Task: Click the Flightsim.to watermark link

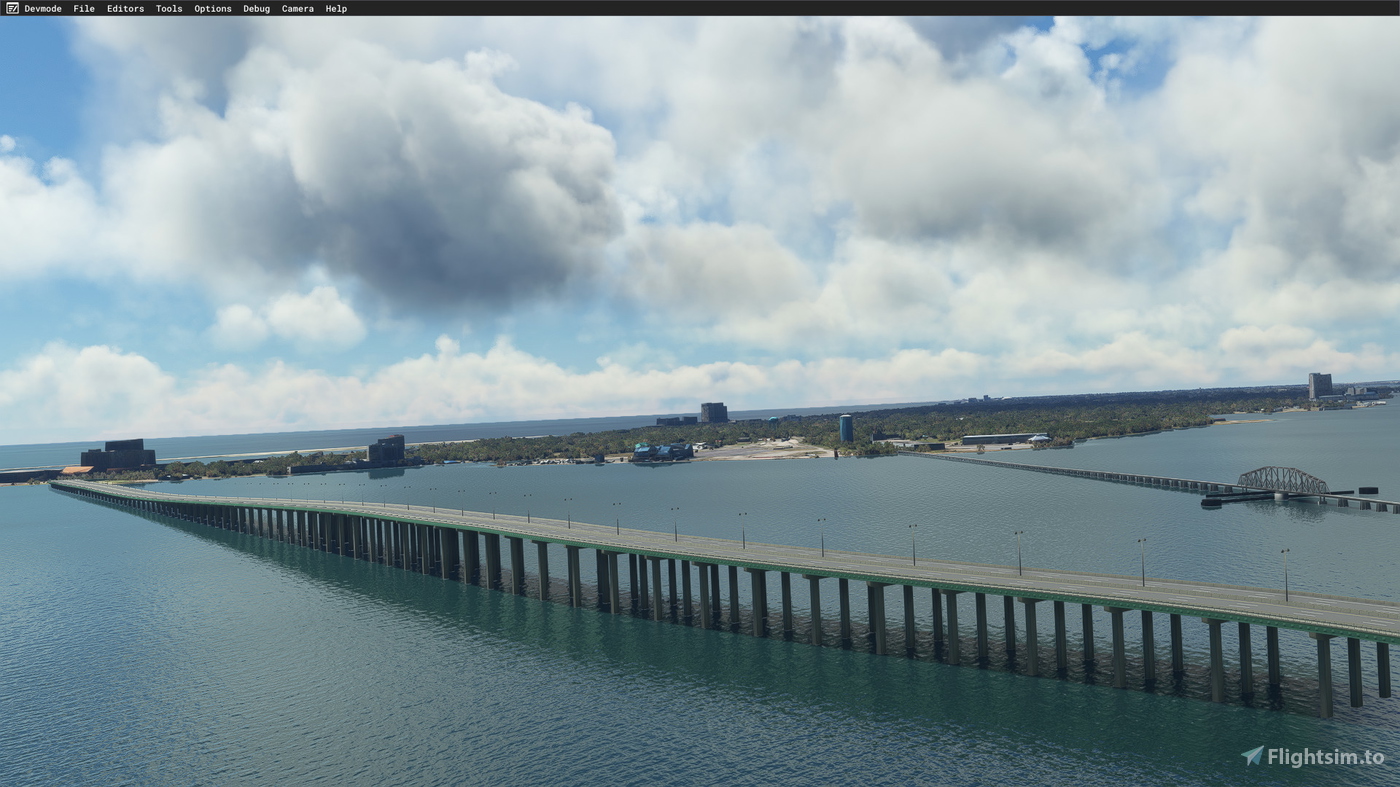Action: (1315, 756)
